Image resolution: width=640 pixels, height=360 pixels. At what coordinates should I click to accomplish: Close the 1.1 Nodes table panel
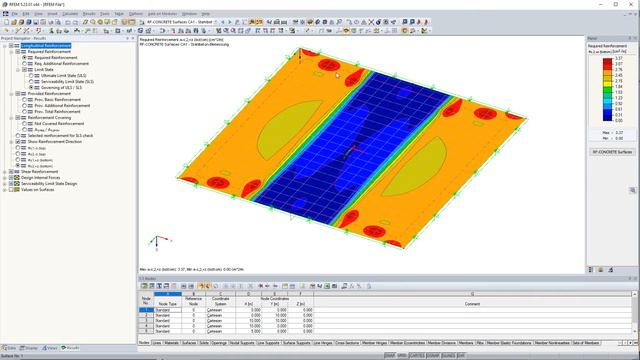tap(635, 278)
